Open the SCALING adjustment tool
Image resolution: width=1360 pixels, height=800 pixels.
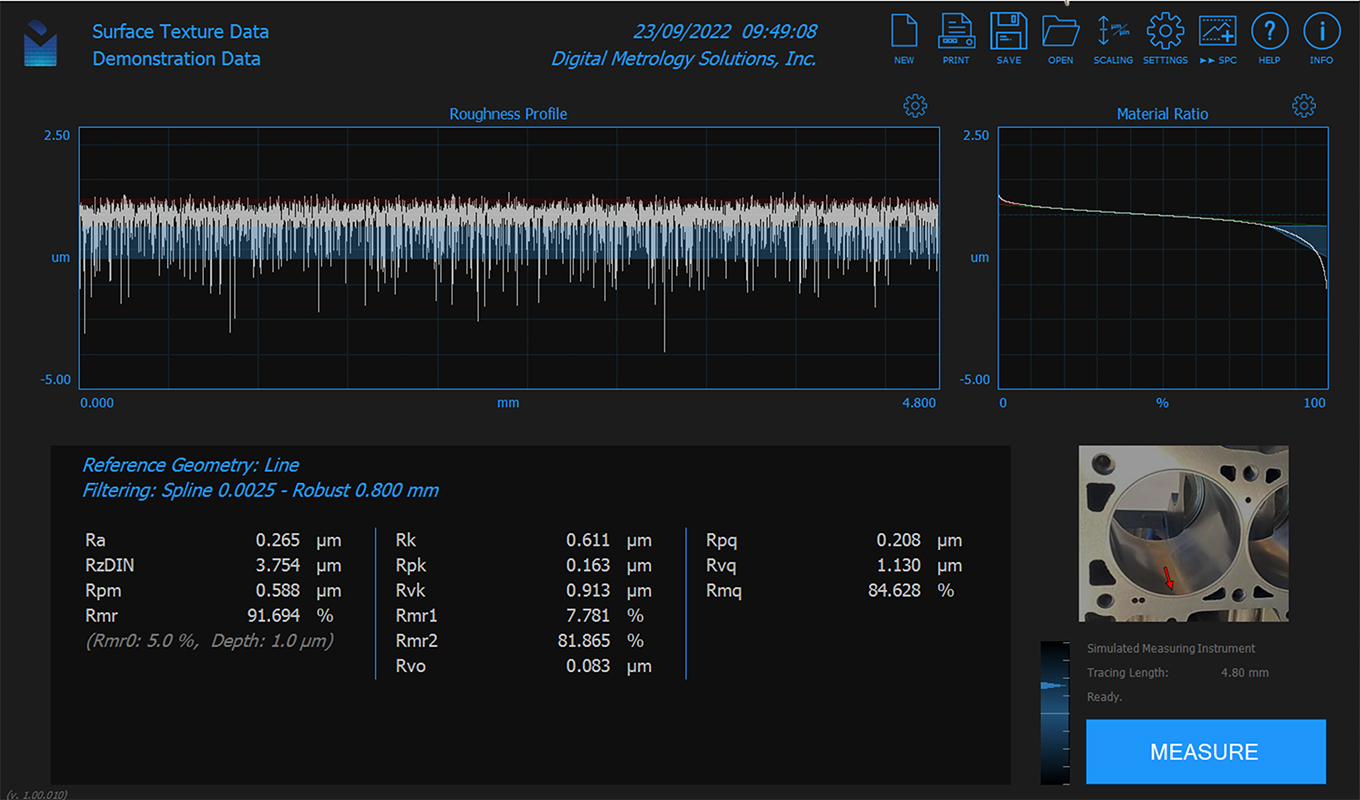[x=1113, y=38]
